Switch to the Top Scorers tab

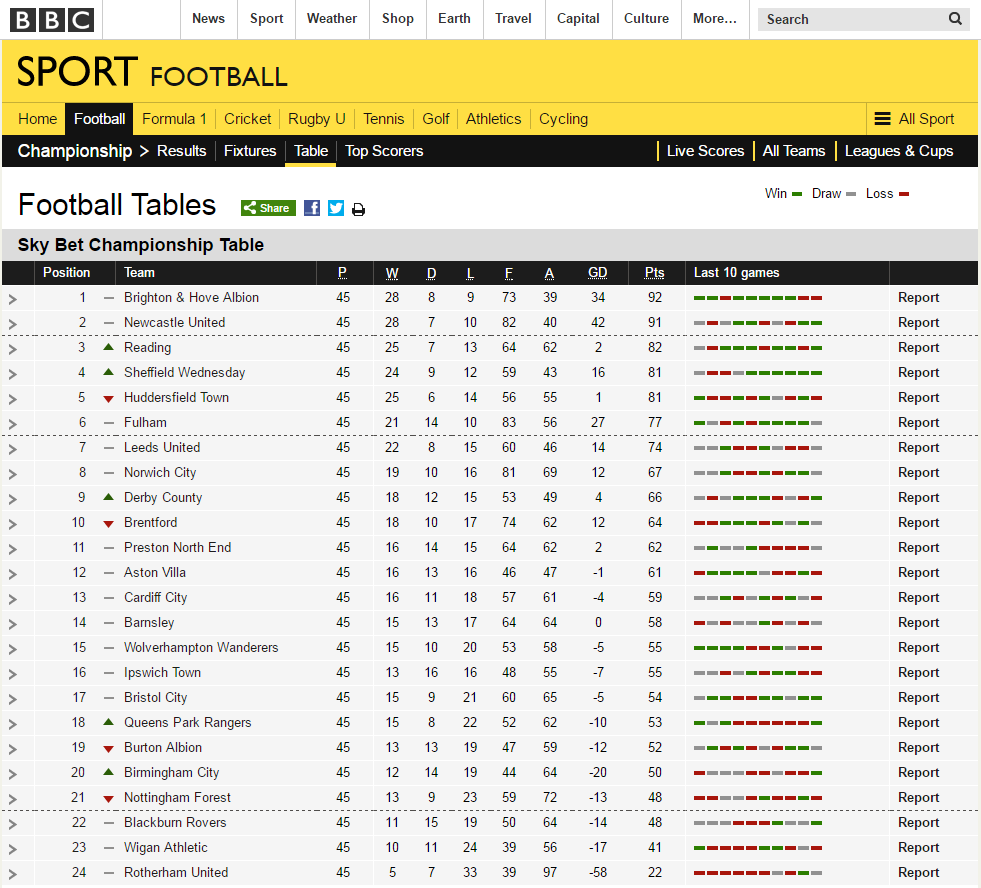[x=384, y=151]
